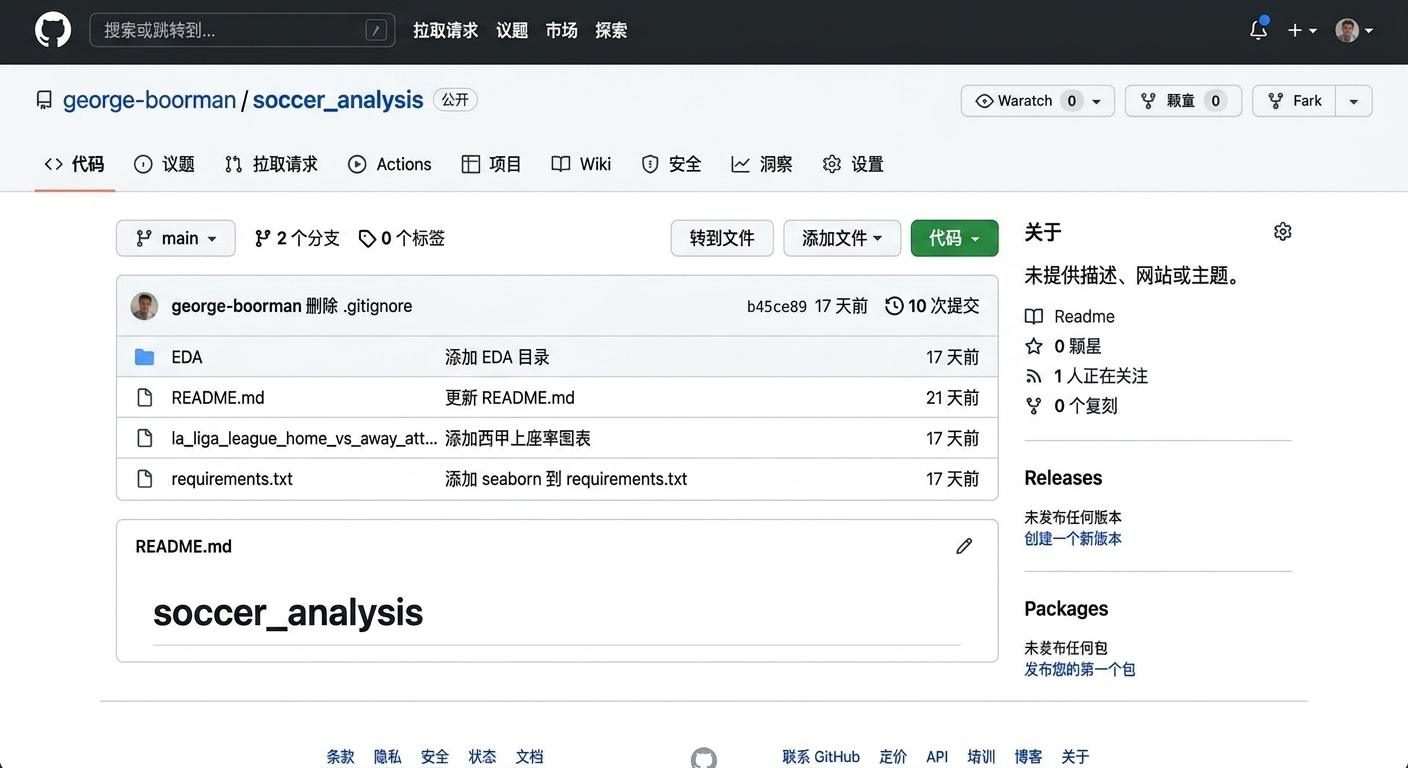The width and height of the screenshot is (1408, 768).
Task: Click the Fark button
Action: click(1295, 101)
